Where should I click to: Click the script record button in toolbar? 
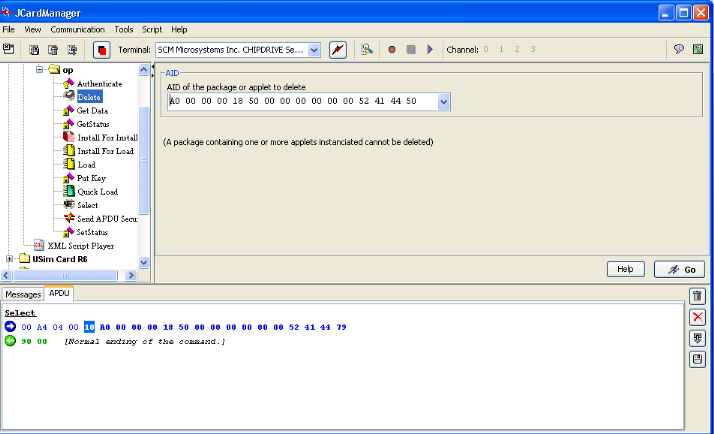(x=392, y=49)
